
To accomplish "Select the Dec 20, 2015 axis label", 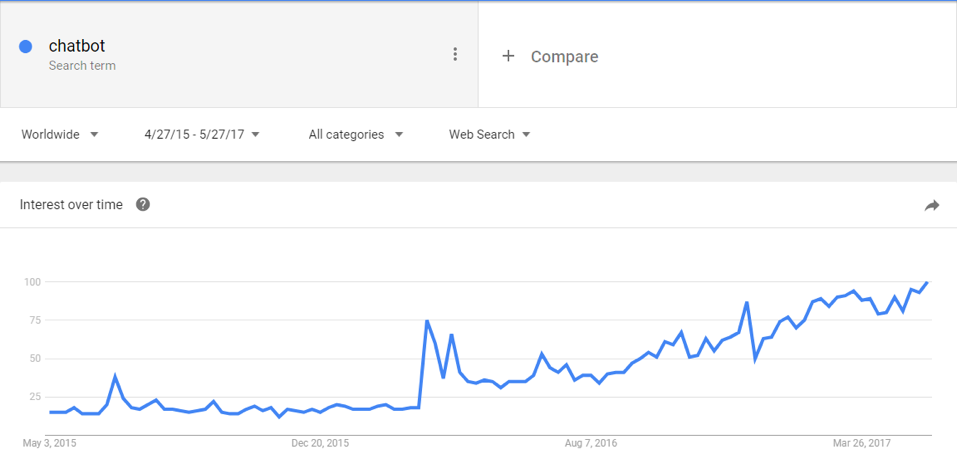I will coord(322,442).
